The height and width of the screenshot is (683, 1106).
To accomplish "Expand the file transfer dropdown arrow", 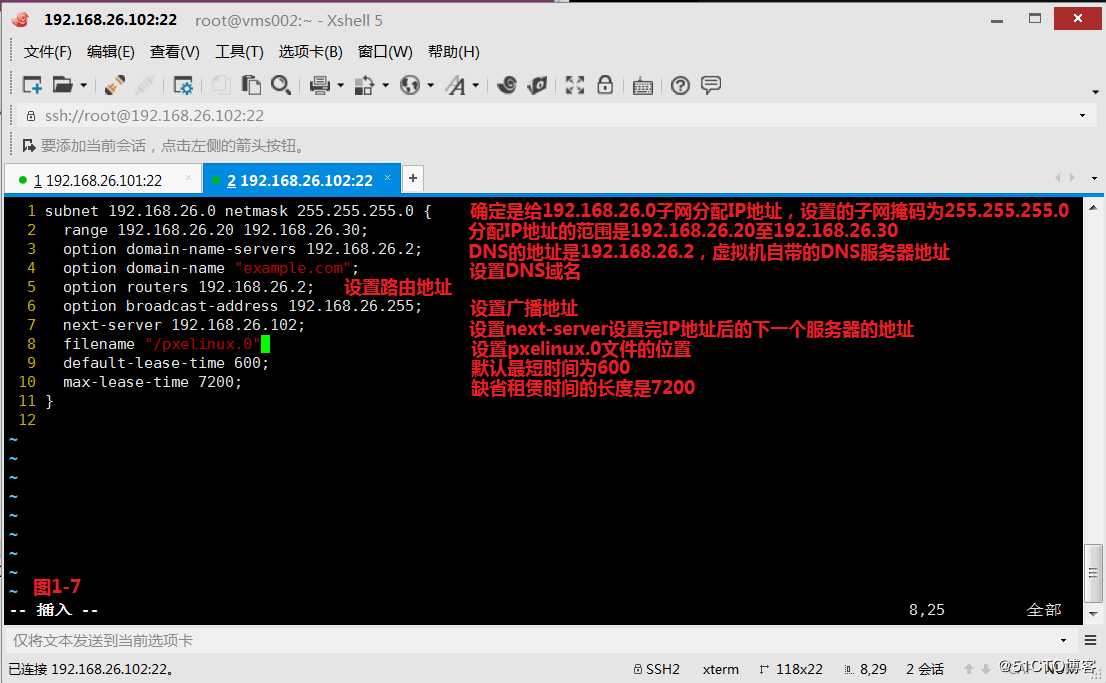I will pyautogui.click(x=385, y=85).
